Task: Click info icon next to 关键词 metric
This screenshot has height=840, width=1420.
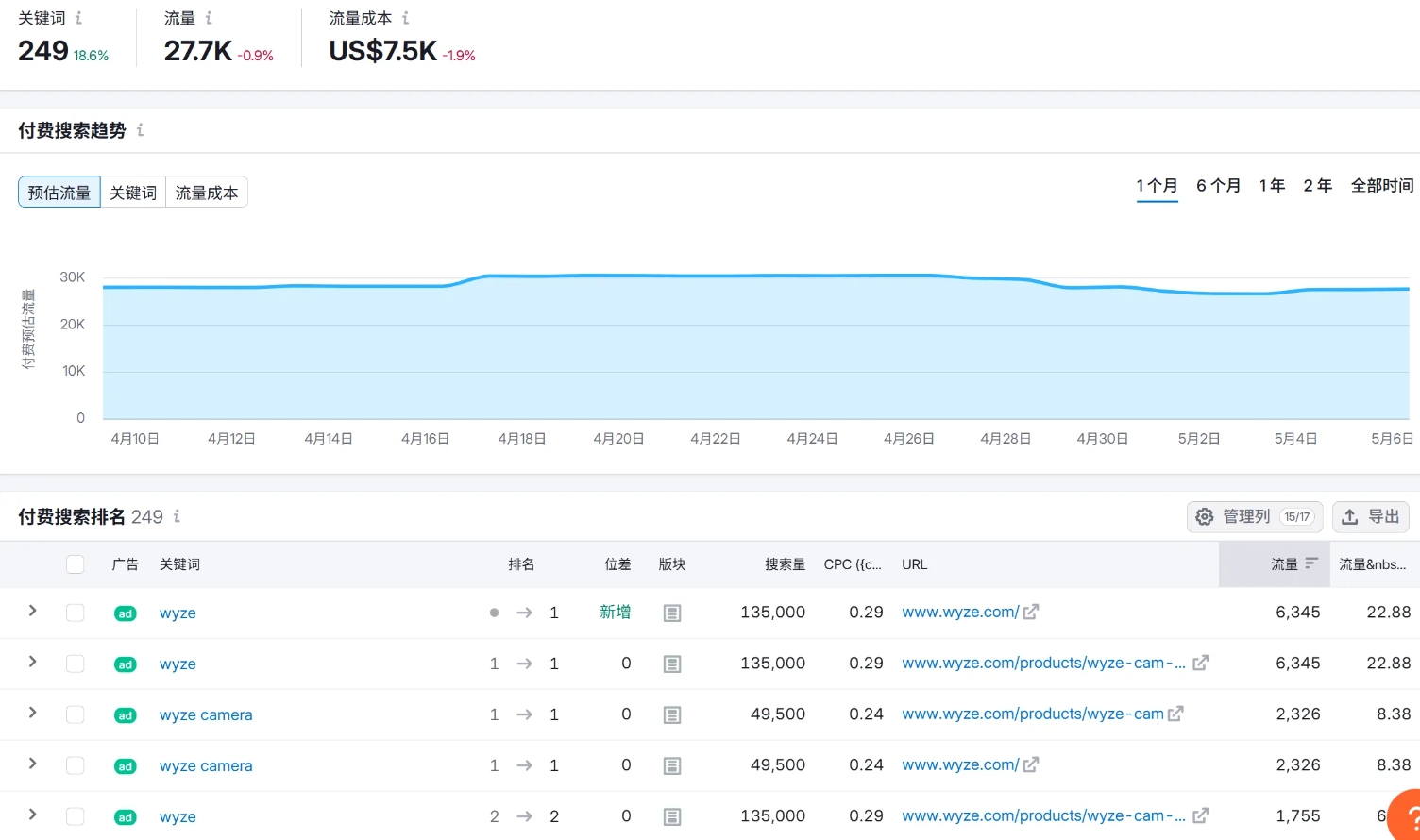Action: [x=78, y=18]
